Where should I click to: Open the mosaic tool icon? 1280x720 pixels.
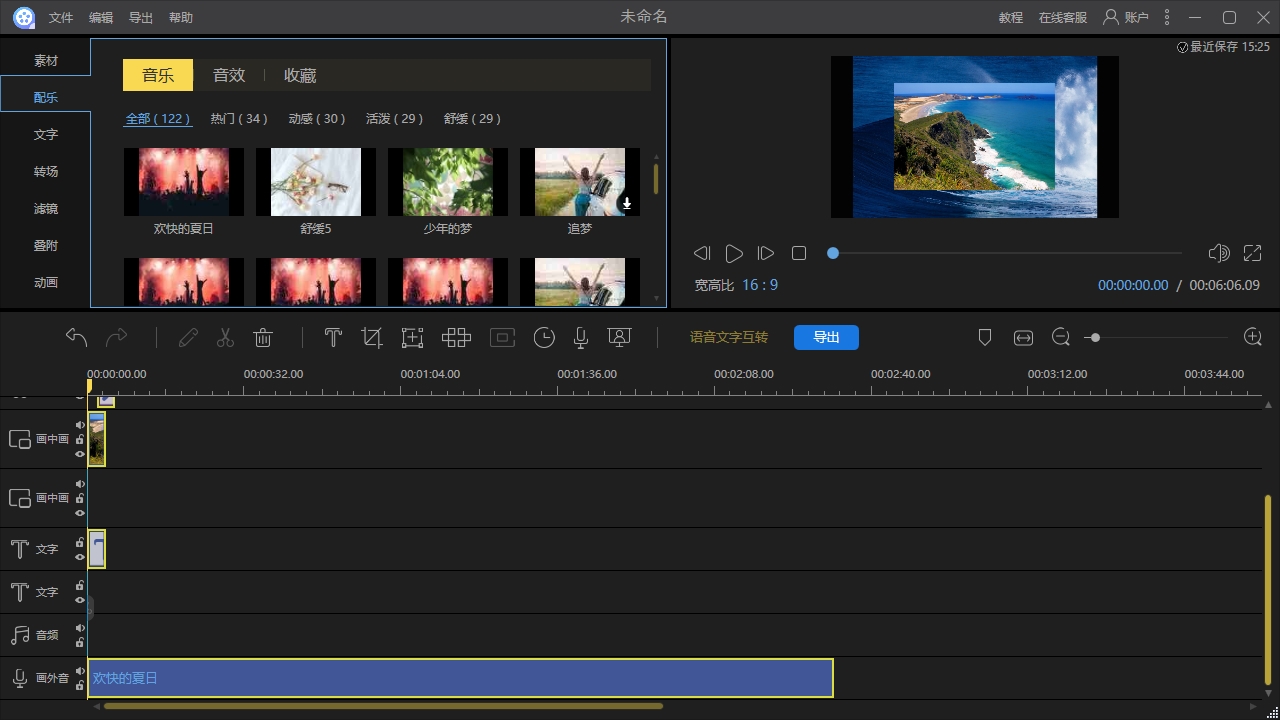456,337
